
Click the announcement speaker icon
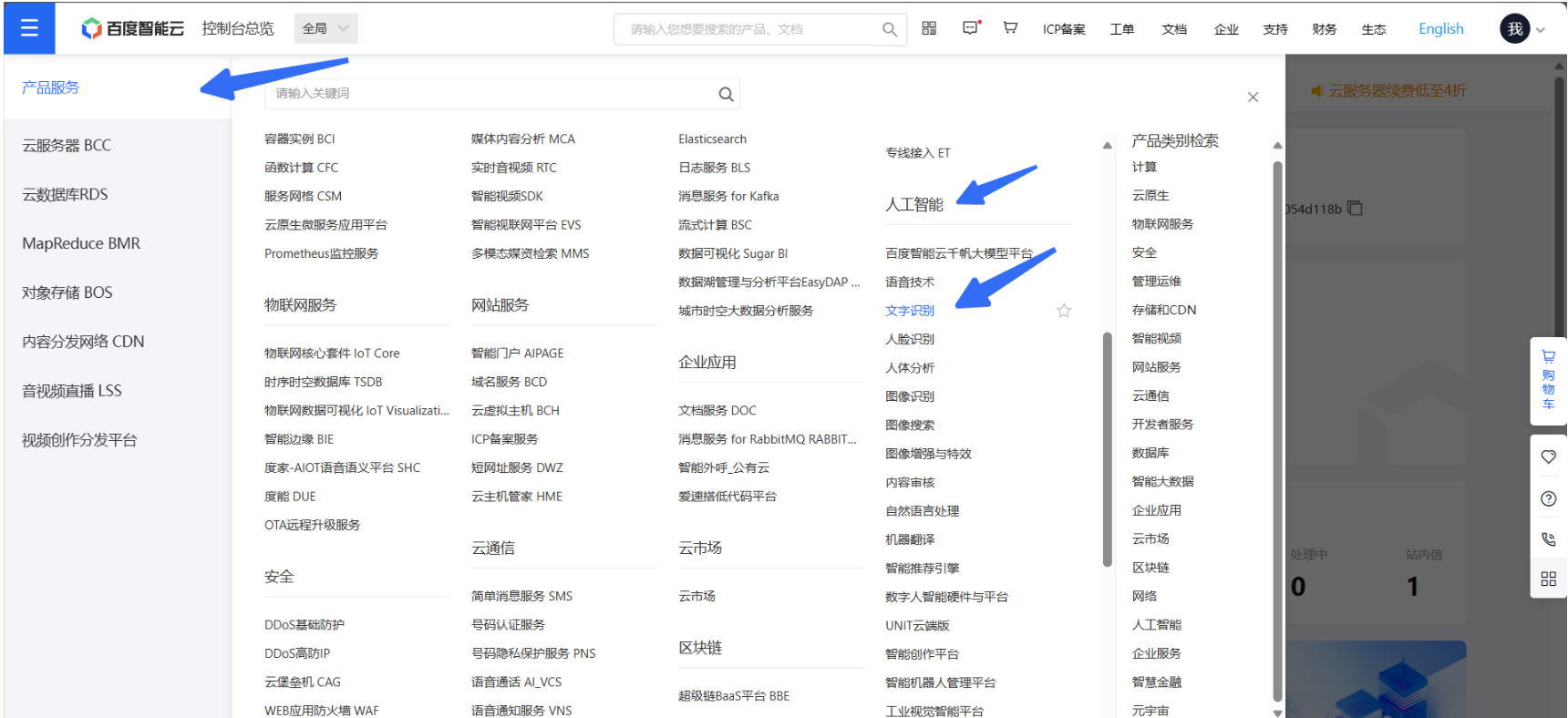(x=1316, y=91)
